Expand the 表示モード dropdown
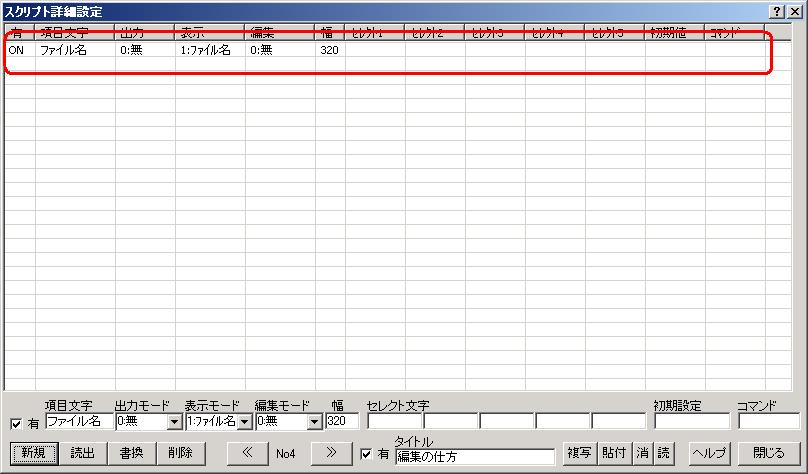The image size is (808, 474). 244,422
